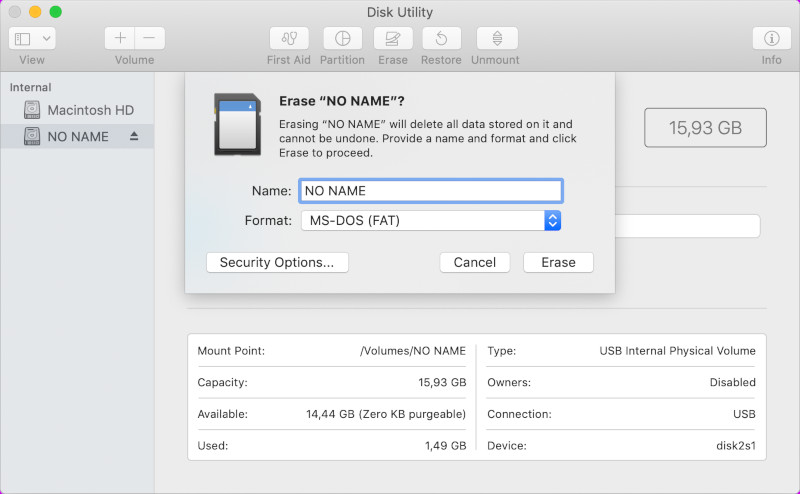The height and width of the screenshot is (494, 800).
Task: Open the View dropdown in toolbar
Action: pyautogui.click(x=33, y=39)
